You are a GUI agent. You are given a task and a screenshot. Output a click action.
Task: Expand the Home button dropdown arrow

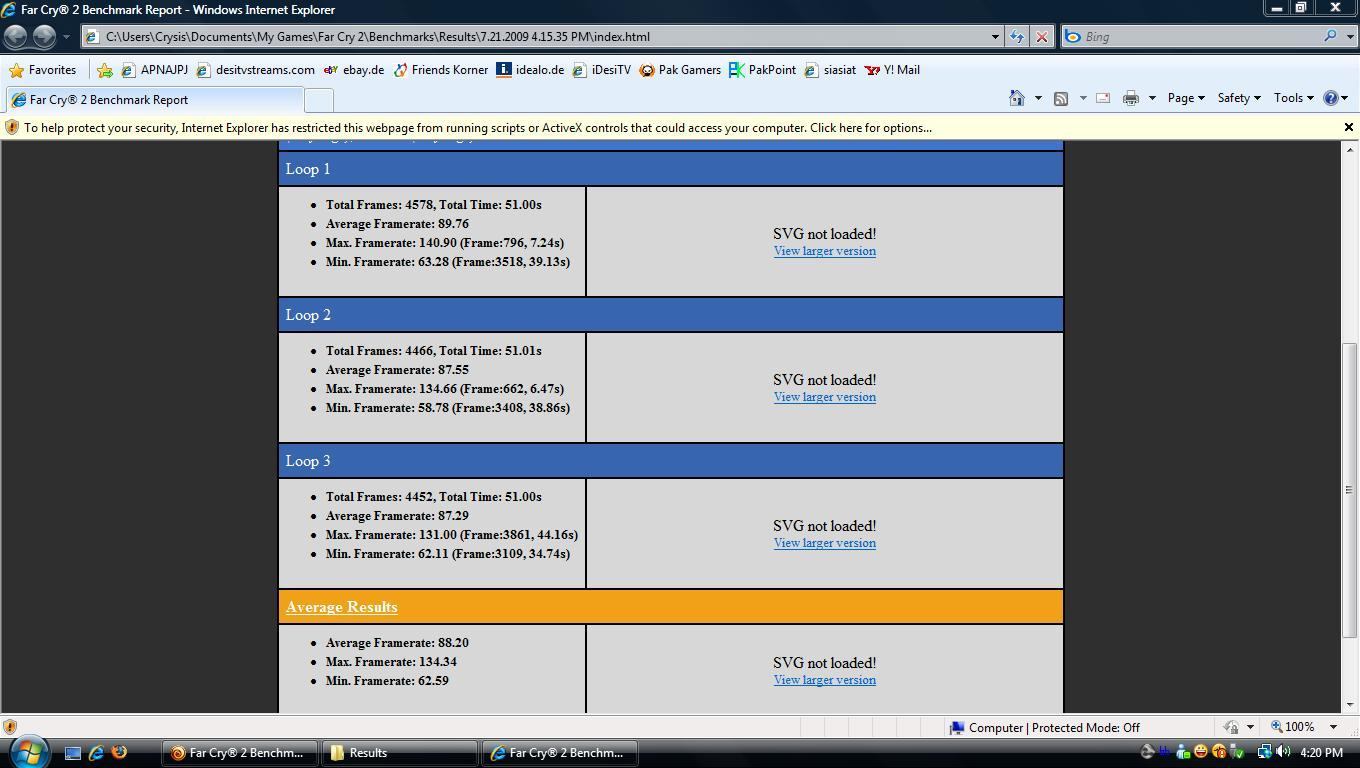[1037, 98]
